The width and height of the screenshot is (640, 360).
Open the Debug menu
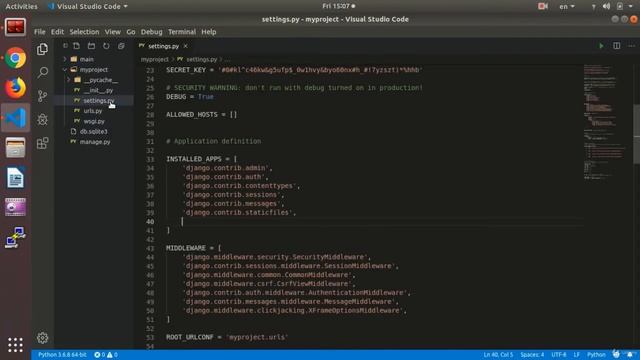pyautogui.click(x=151, y=32)
